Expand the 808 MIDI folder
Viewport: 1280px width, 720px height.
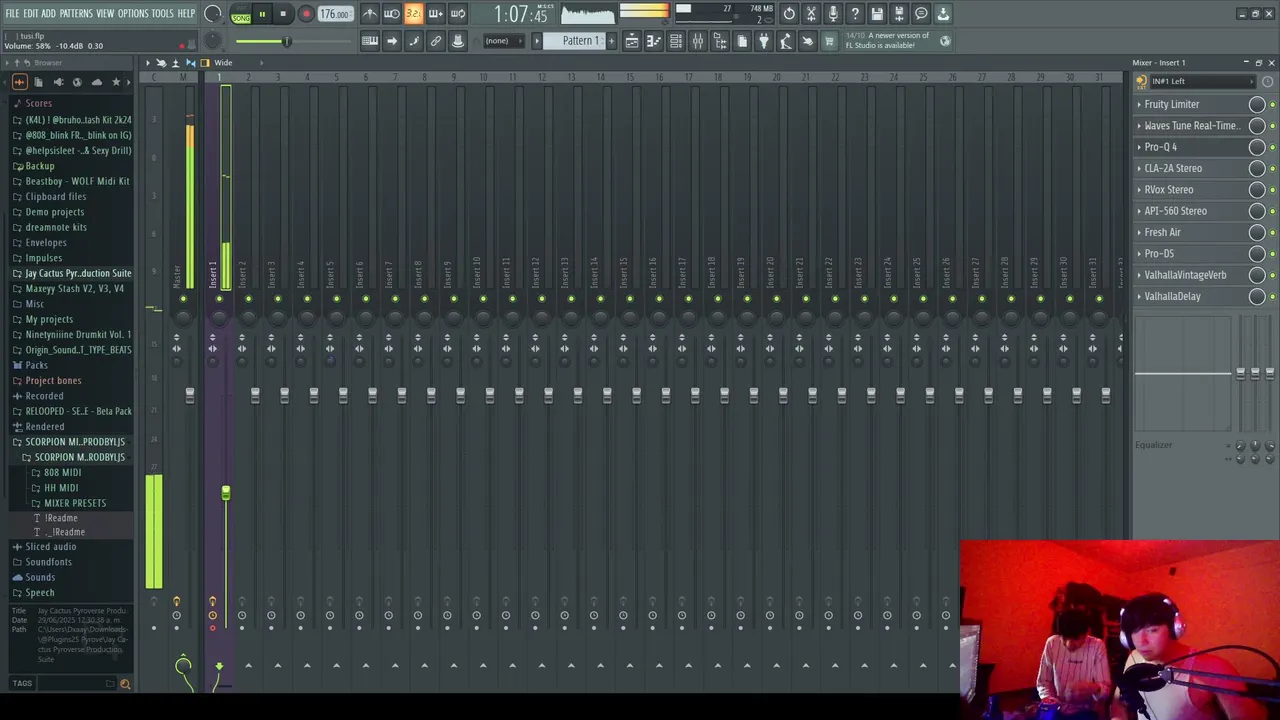pos(62,472)
